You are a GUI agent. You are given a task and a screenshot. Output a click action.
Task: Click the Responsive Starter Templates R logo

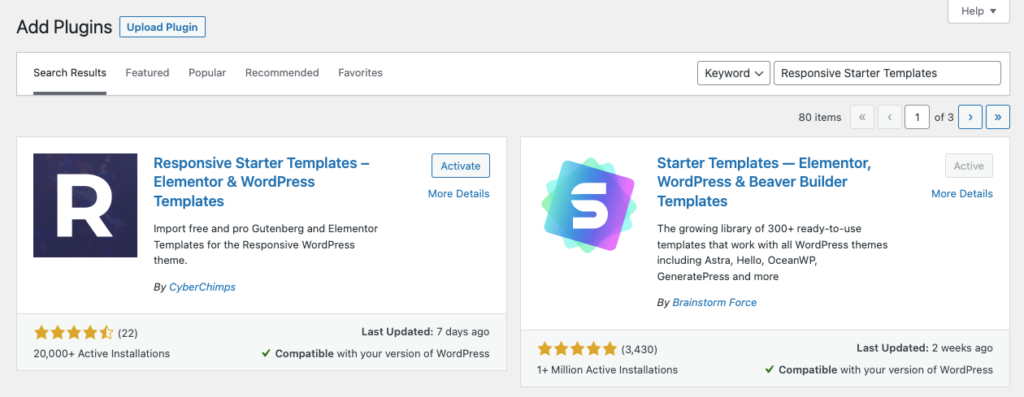tap(85, 205)
